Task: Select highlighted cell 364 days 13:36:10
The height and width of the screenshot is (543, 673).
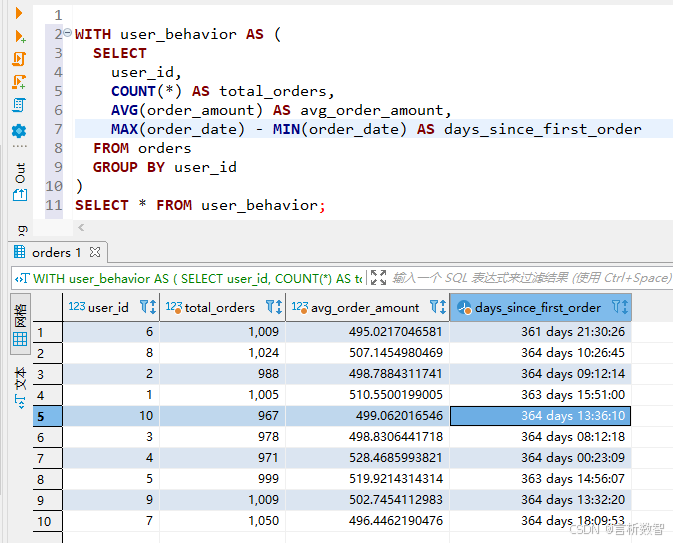Action: pyautogui.click(x=540, y=416)
